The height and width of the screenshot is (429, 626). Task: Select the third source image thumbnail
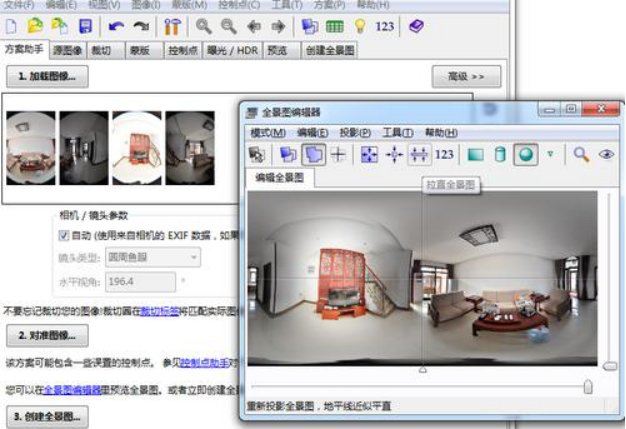135,147
